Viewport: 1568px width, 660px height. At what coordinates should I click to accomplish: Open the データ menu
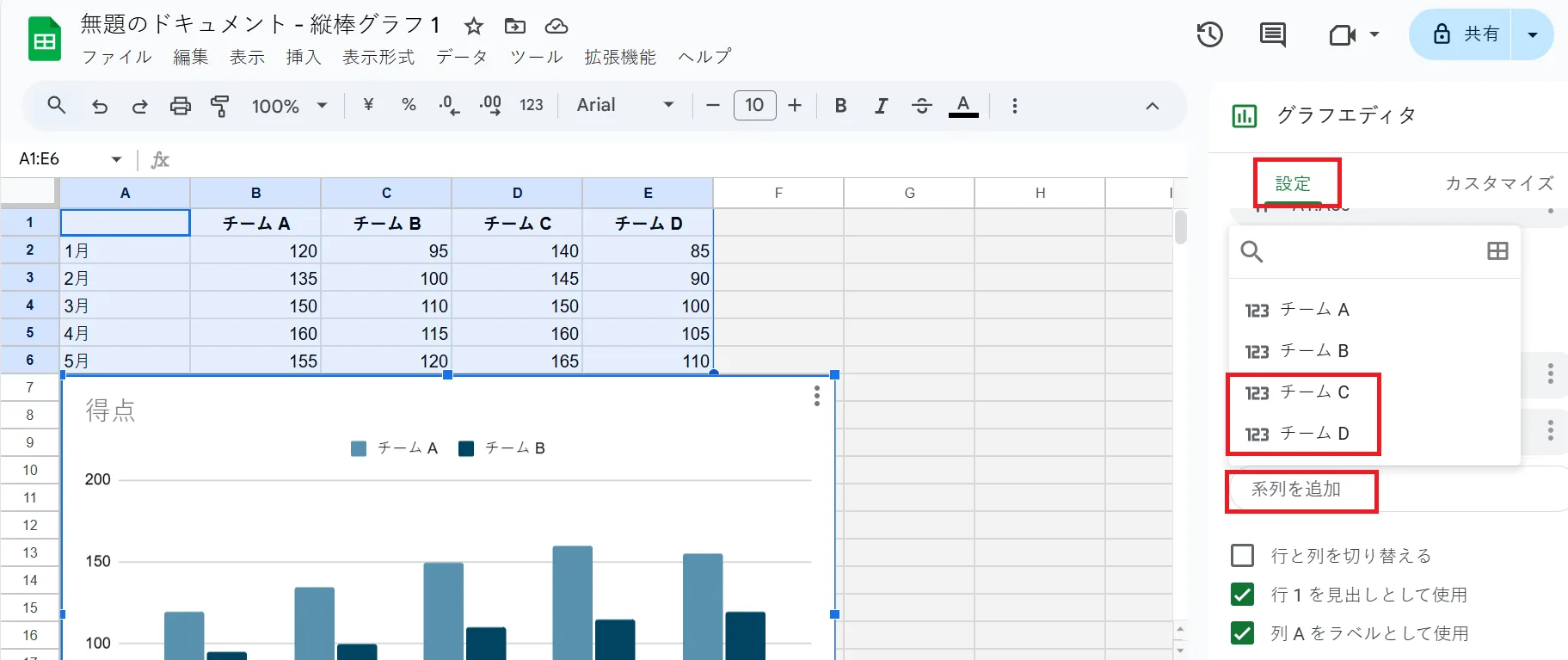462,57
